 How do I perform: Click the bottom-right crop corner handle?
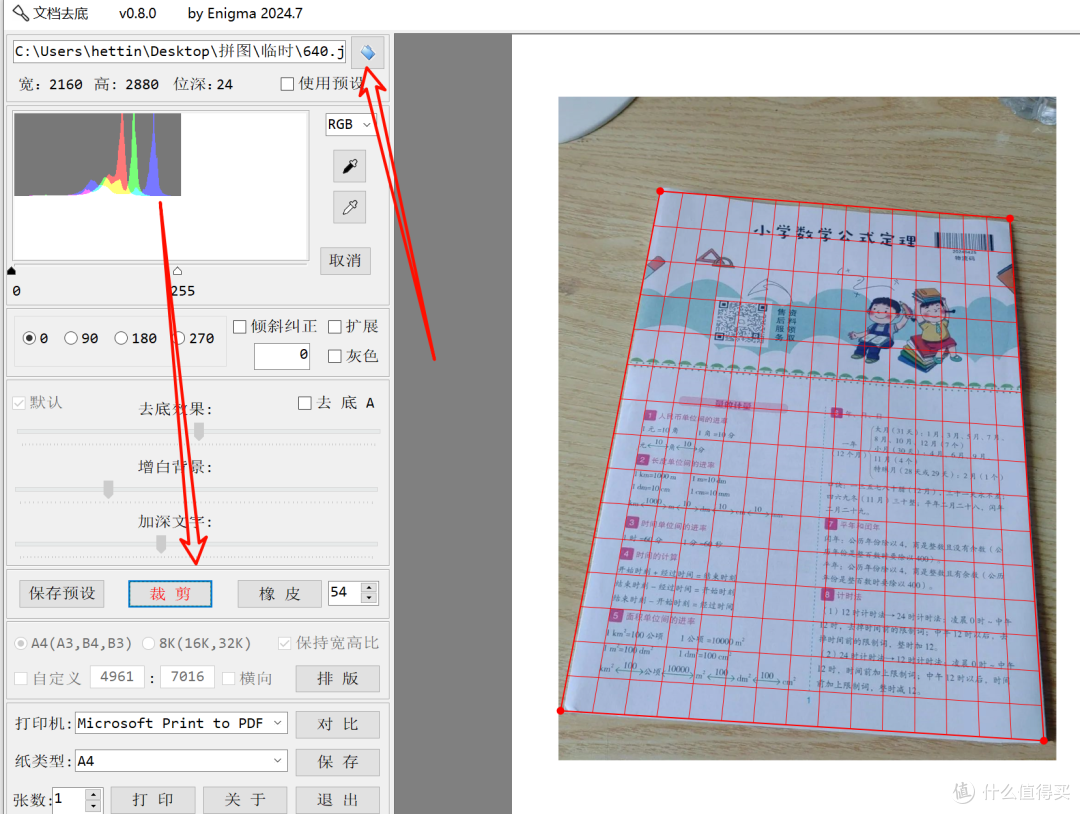click(x=1044, y=740)
